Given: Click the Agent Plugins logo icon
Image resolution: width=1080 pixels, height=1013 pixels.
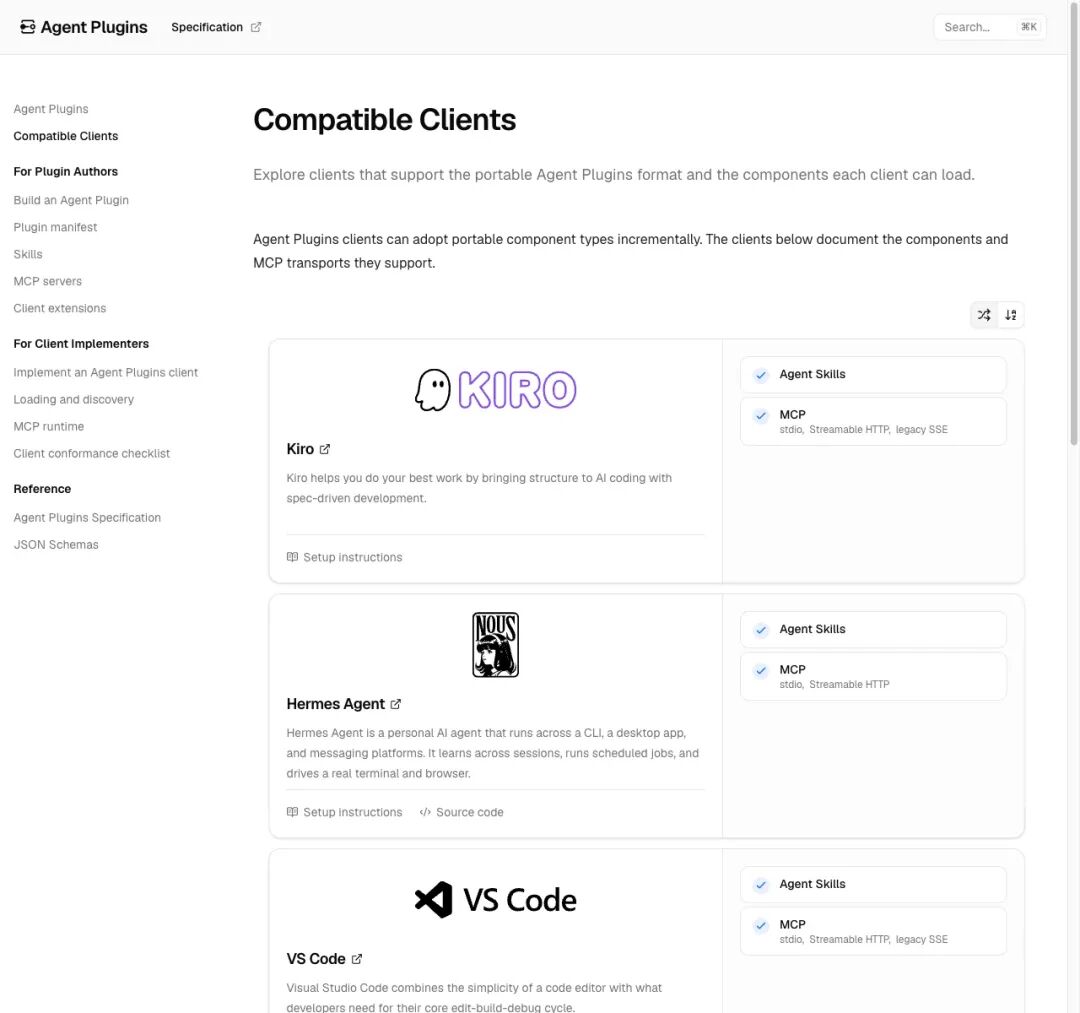Looking at the screenshot, I should [x=28, y=27].
